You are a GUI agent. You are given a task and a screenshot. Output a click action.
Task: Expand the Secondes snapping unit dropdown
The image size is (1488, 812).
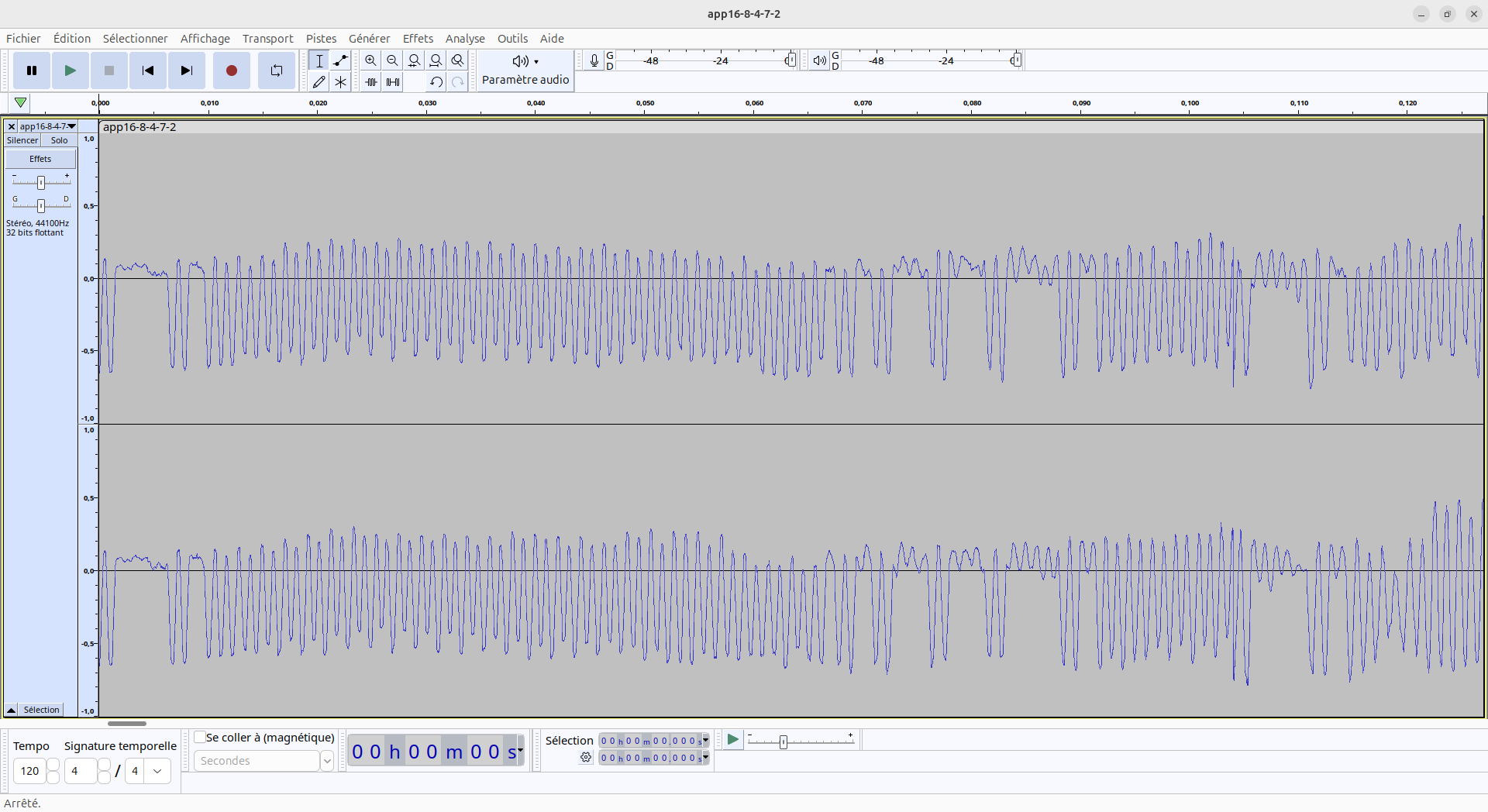click(327, 761)
